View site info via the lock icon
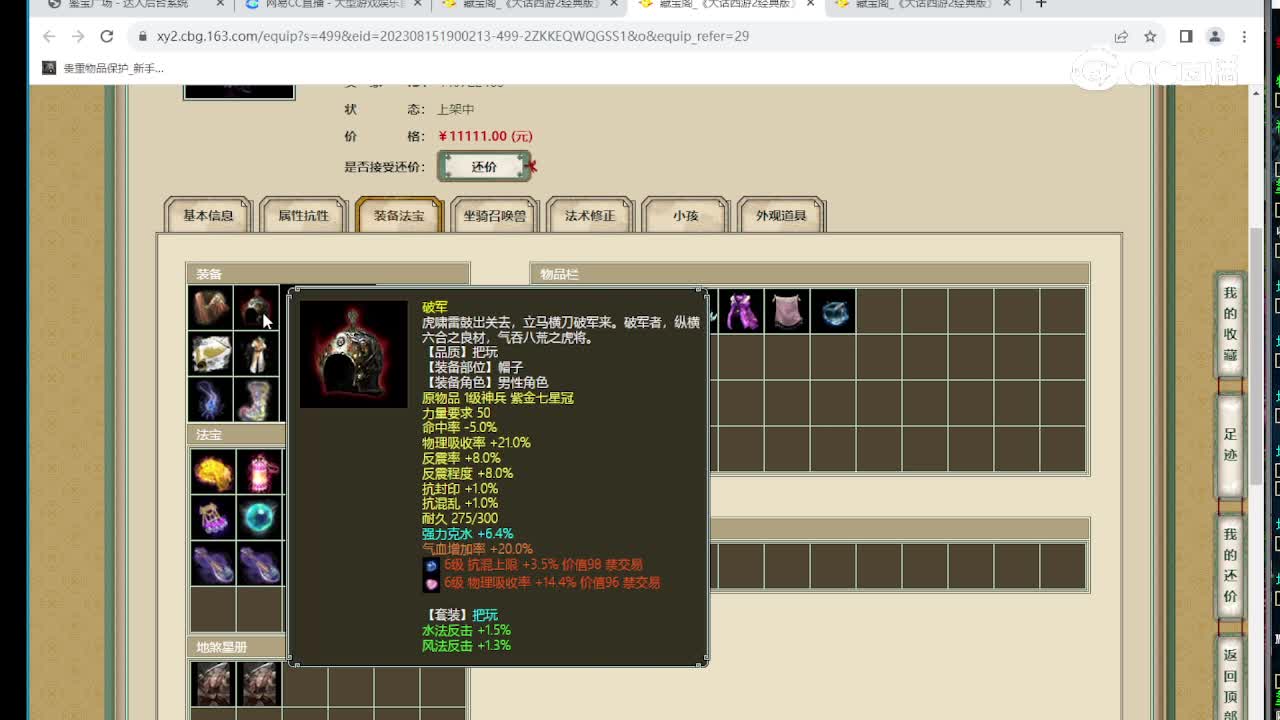Image resolution: width=1280 pixels, height=720 pixels. tap(143, 36)
